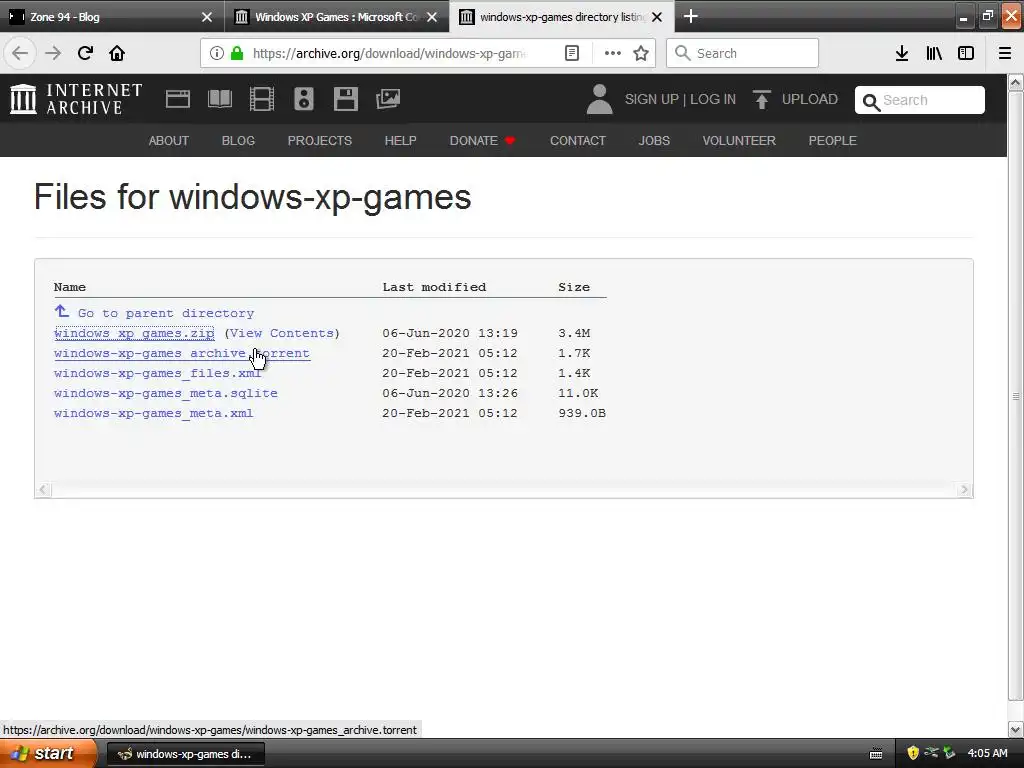Click the LOG IN link
This screenshot has height=768, width=1024.
point(712,99)
